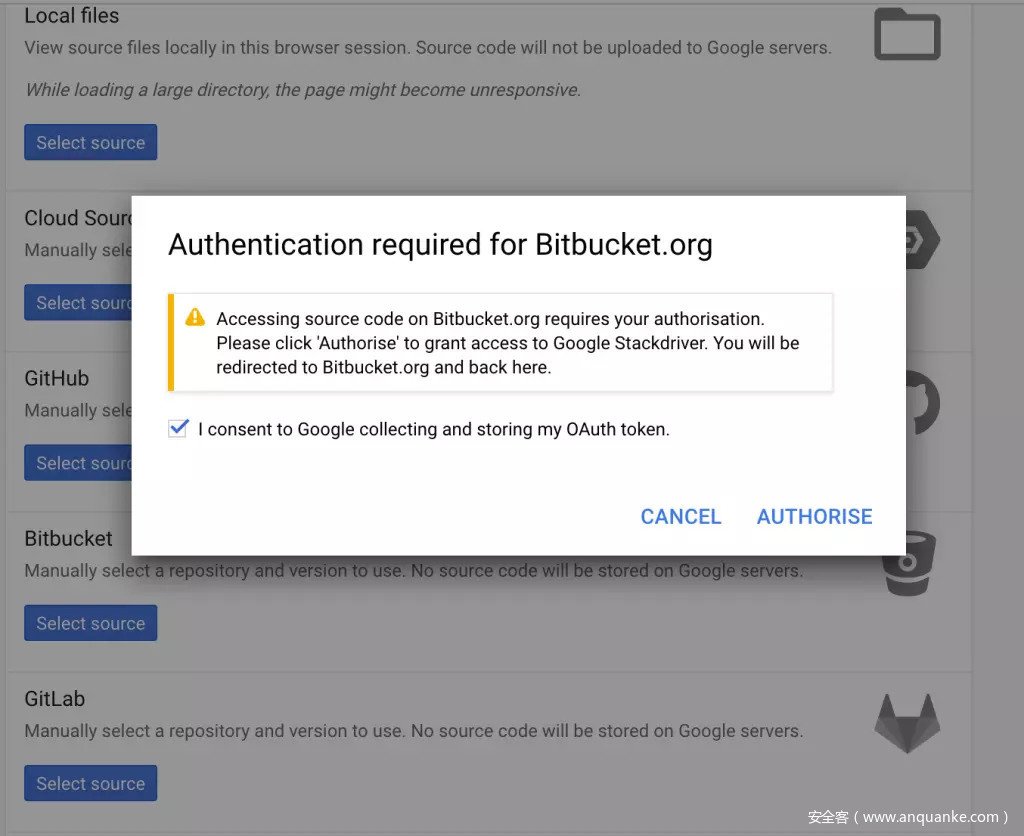Viewport: 1024px width, 836px height.
Task: Click the GitLab fox logo icon
Action: [907, 723]
